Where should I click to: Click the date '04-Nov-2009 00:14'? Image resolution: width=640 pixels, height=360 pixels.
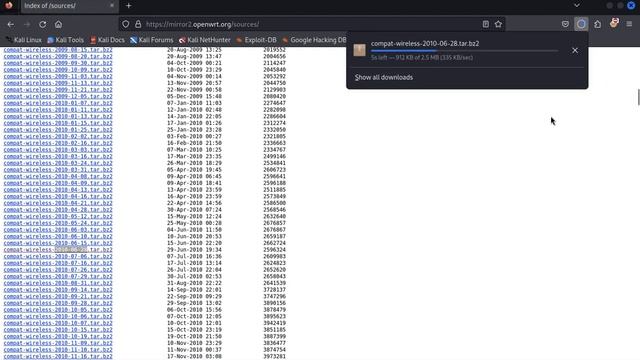click(x=194, y=76)
